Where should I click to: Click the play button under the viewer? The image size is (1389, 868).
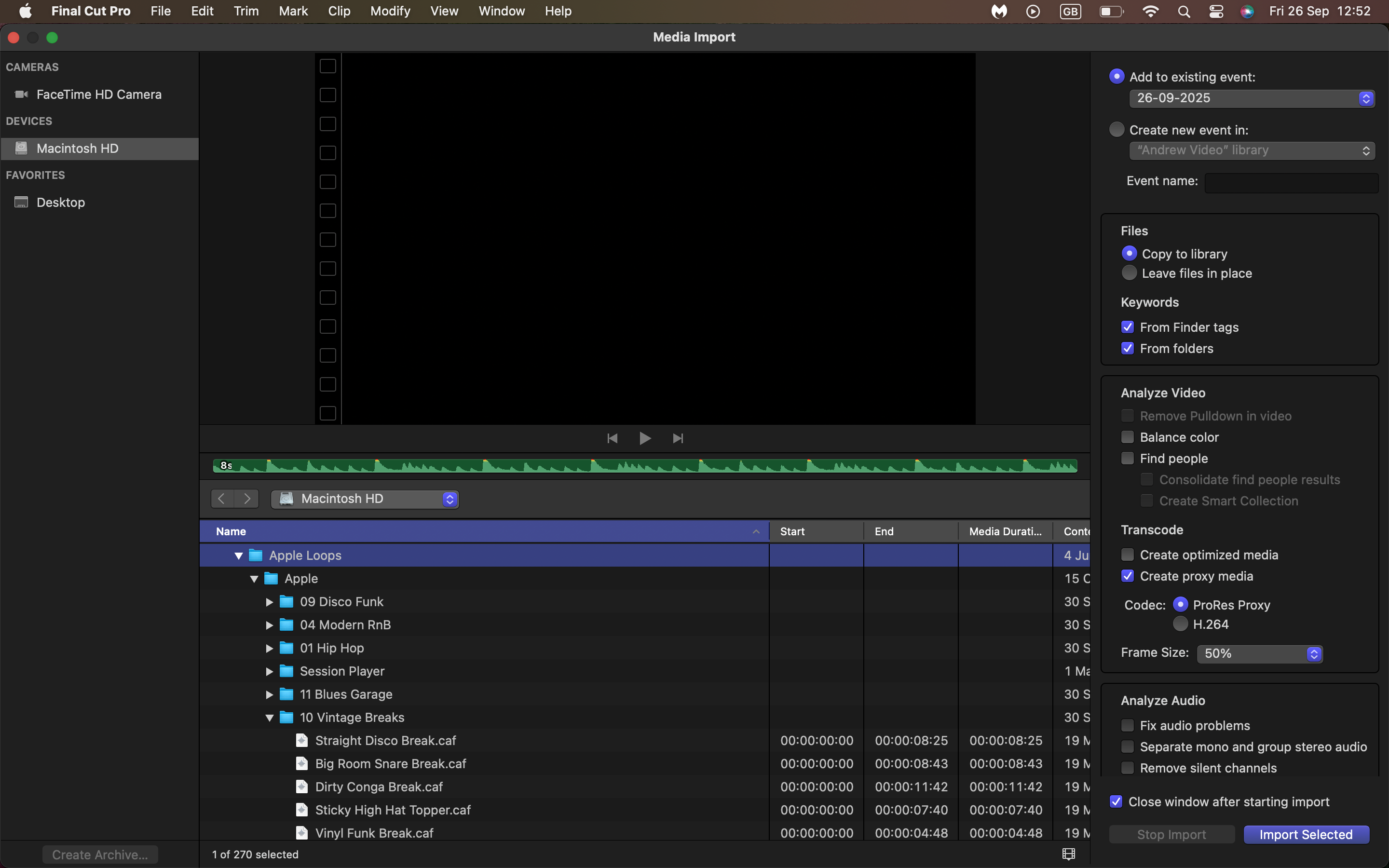click(644, 439)
